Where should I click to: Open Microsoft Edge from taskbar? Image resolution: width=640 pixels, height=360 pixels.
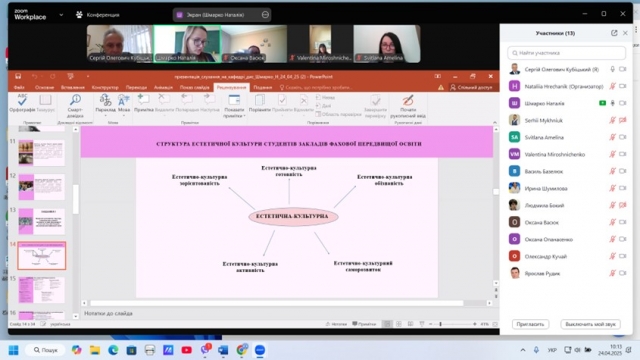[x=113, y=350]
